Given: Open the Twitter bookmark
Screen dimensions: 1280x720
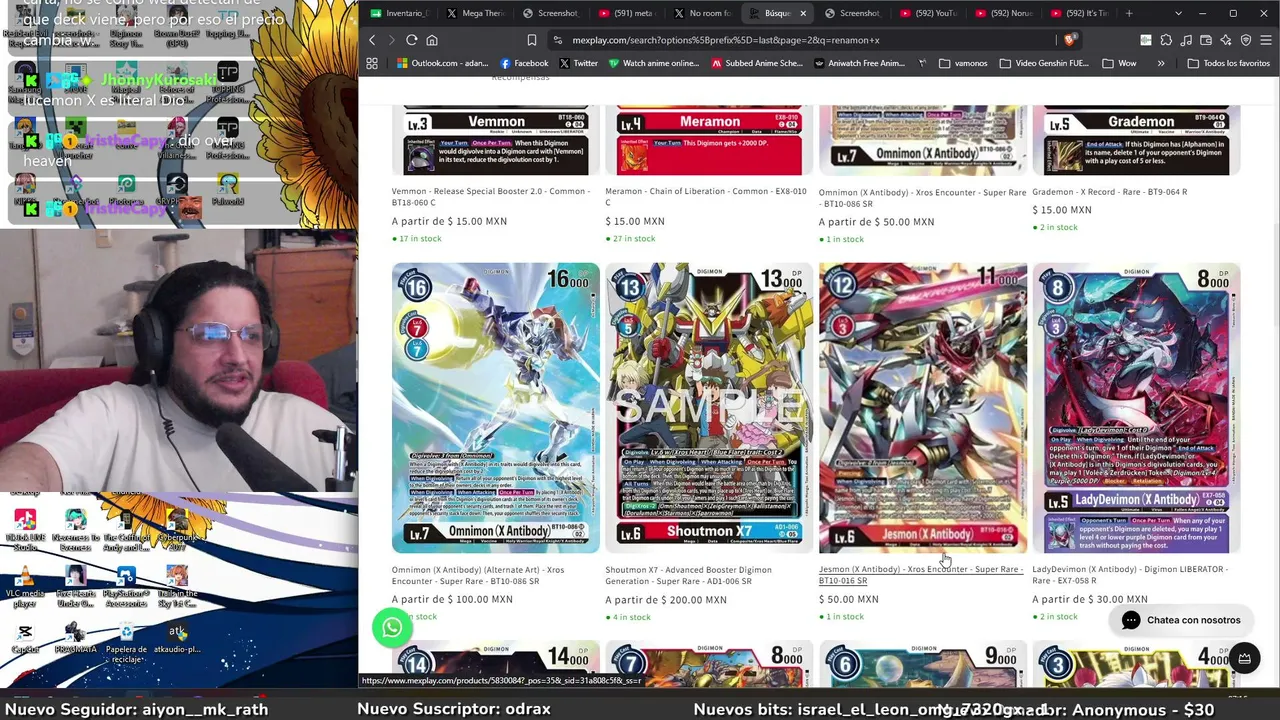Looking at the screenshot, I should pos(578,63).
